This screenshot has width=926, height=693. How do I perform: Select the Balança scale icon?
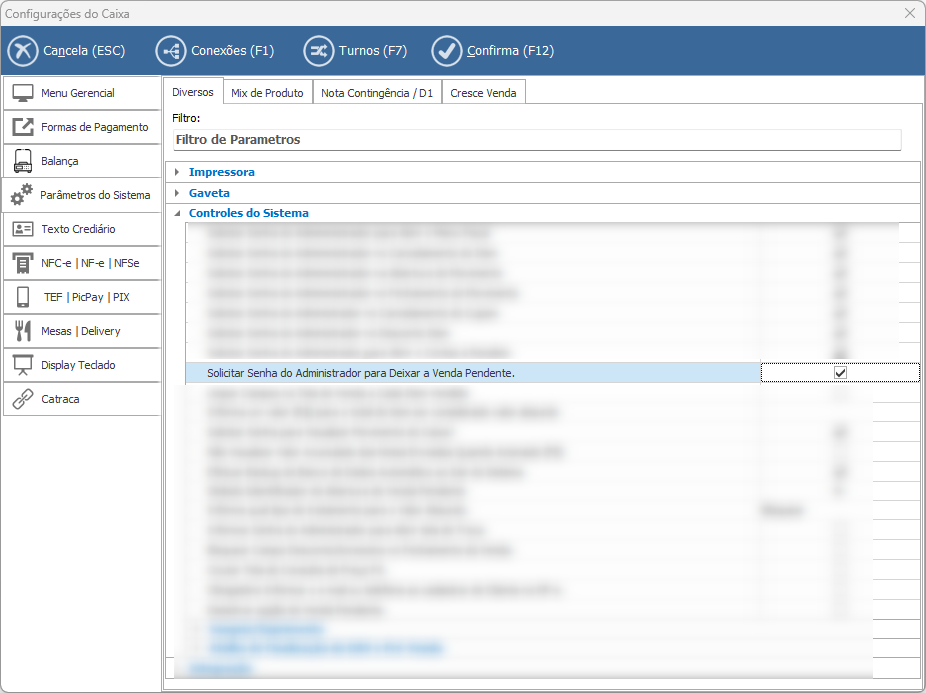(x=23, y=161)
